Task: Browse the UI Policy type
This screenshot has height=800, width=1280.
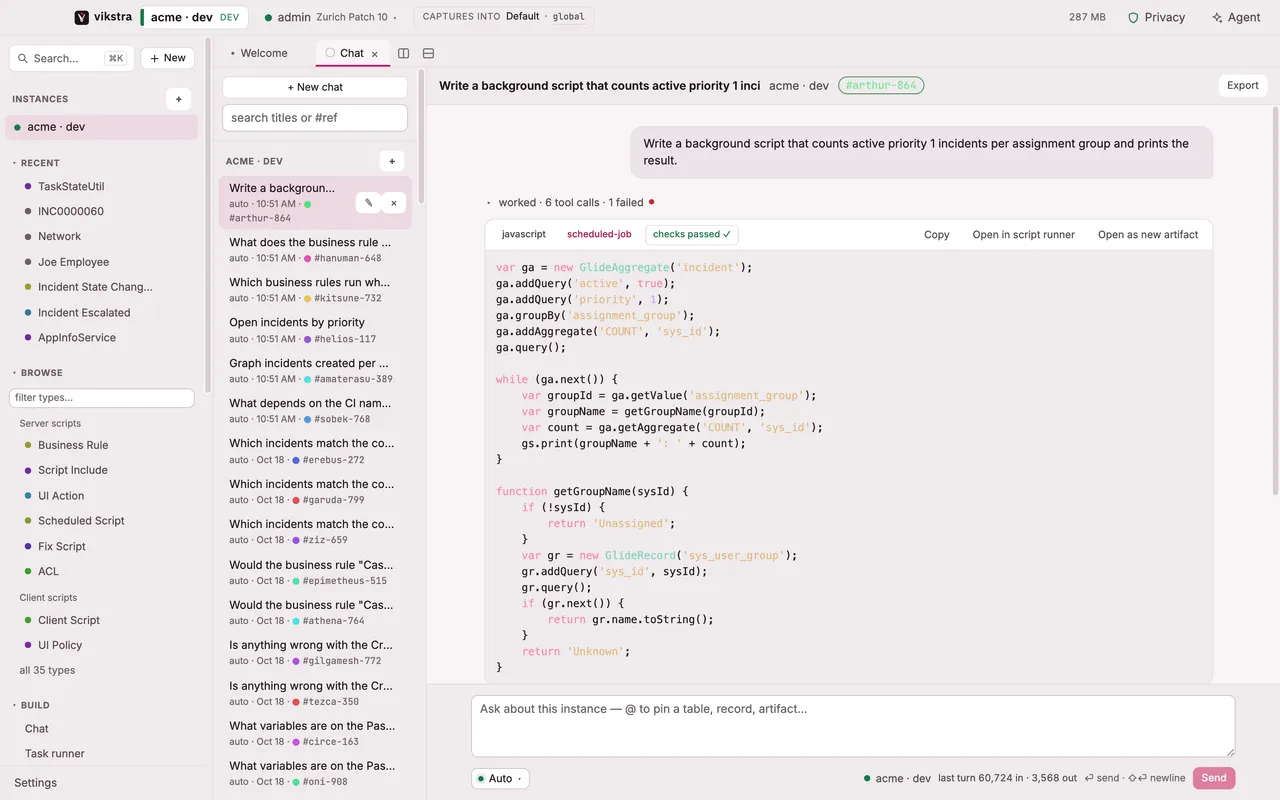Action: point(60,645)
